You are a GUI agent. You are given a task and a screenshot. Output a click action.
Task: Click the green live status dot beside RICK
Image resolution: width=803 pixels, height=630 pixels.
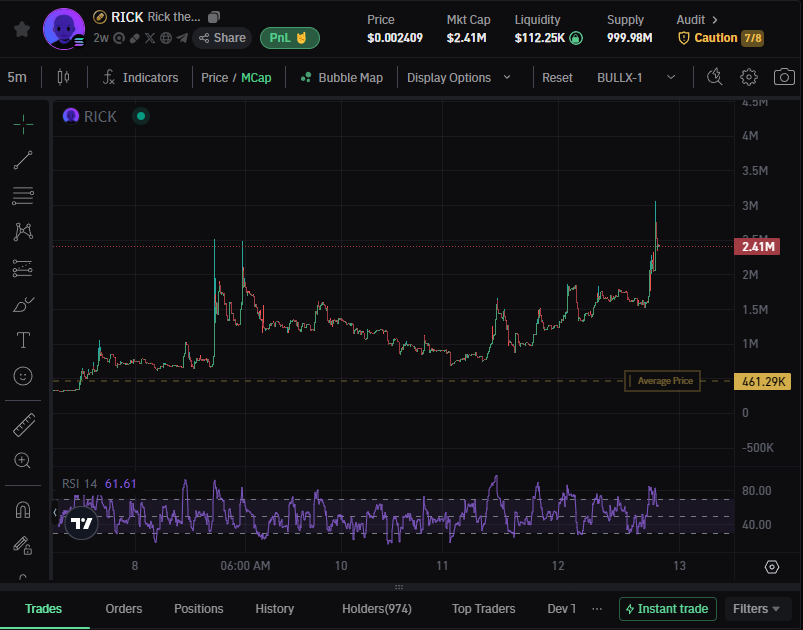pyautogui.click(x=141, y=116)
